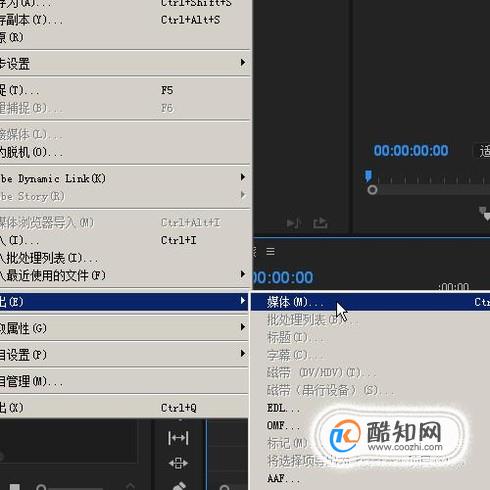Click the monitor timecode 00:00:00:00
Image resolution: width=490 pixels, height=490 pixels.
(x=411, y=151)
